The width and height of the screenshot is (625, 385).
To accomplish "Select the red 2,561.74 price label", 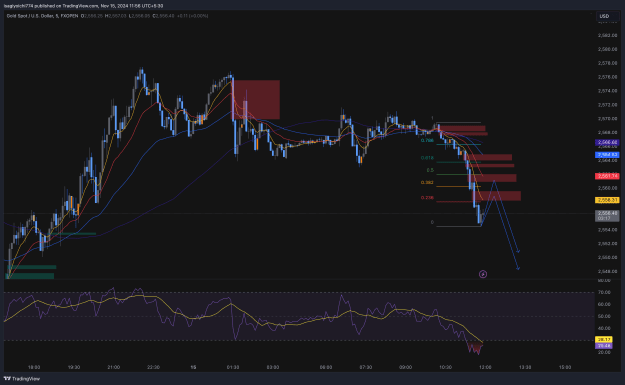I will [x=607, y=176].
